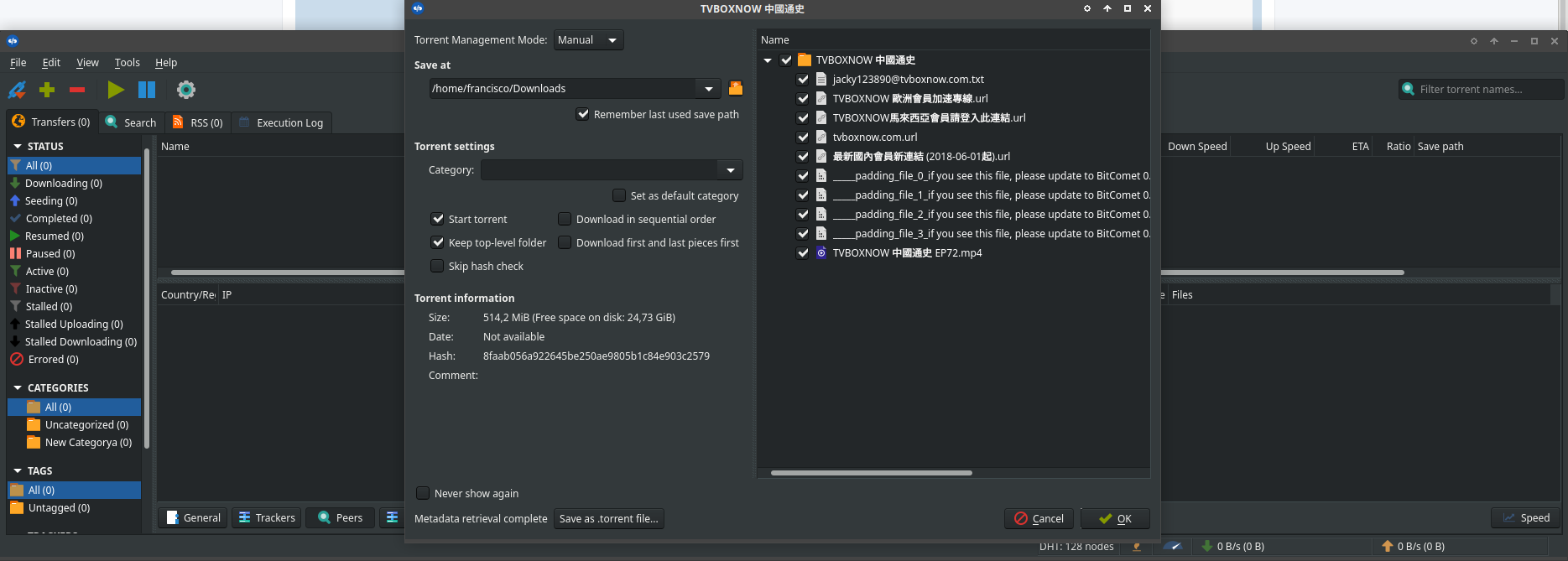Click Save as .torrent file button
The width and height of the screenshot is (1568, 561).
(609, 518)
